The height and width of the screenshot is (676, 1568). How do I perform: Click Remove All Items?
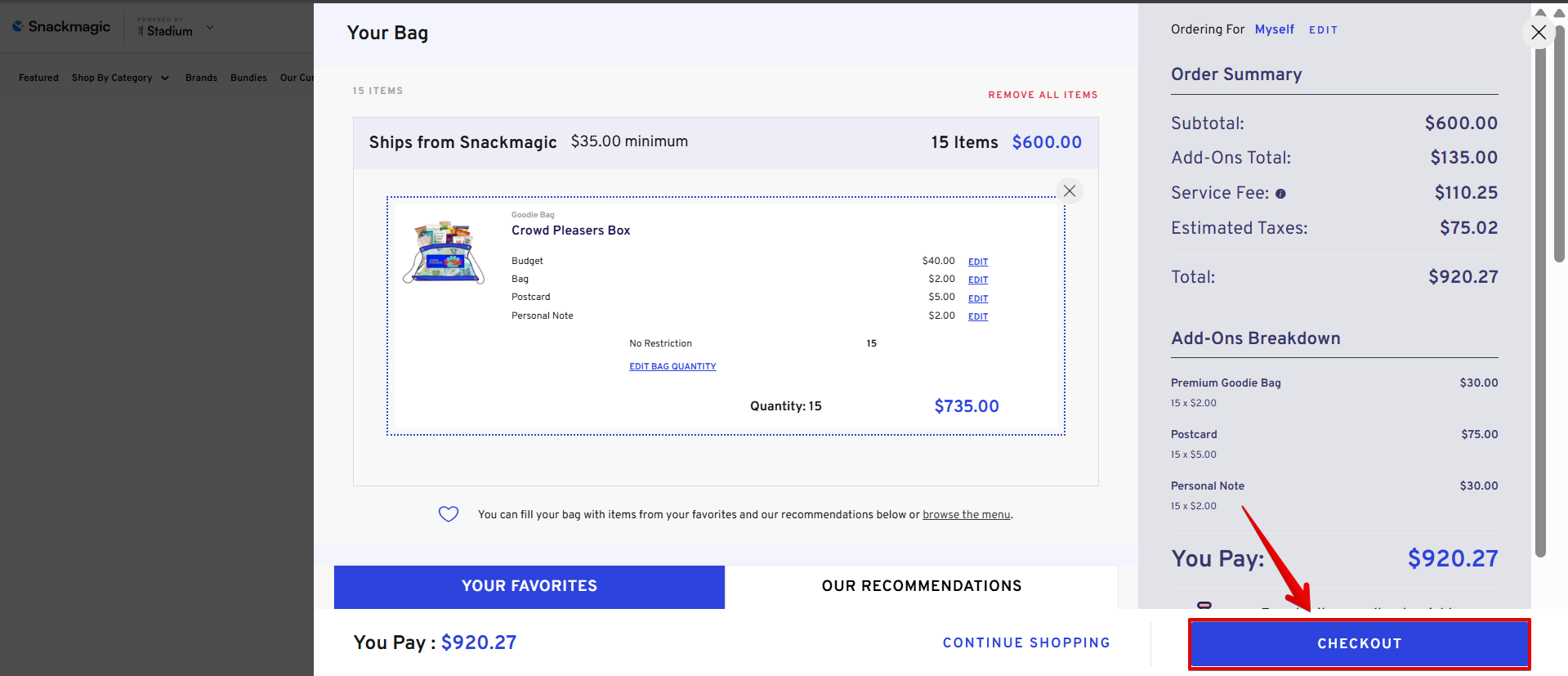(1043, 95)
